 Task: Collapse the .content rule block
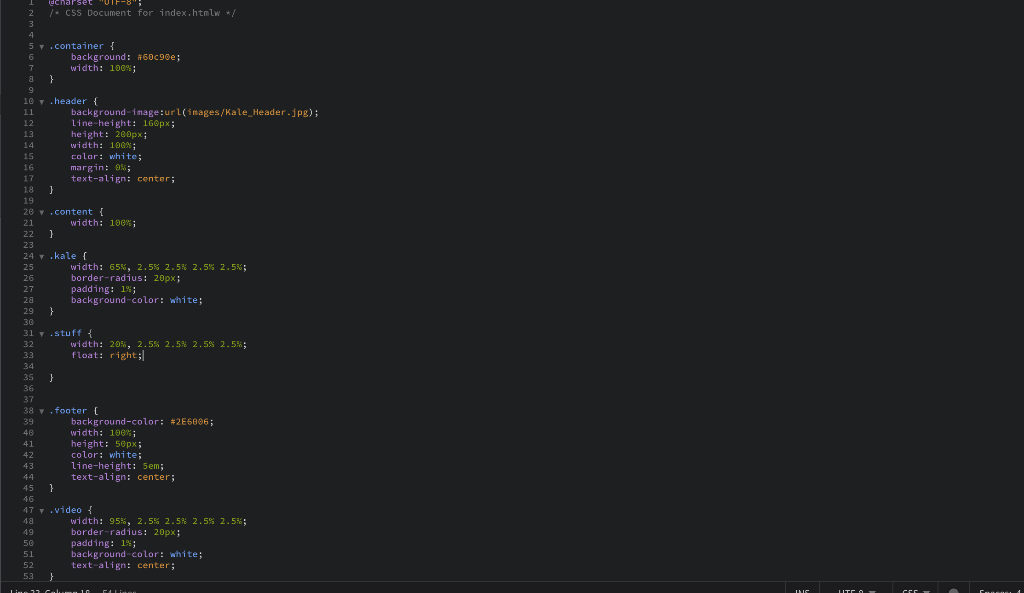tap(40, 211)
